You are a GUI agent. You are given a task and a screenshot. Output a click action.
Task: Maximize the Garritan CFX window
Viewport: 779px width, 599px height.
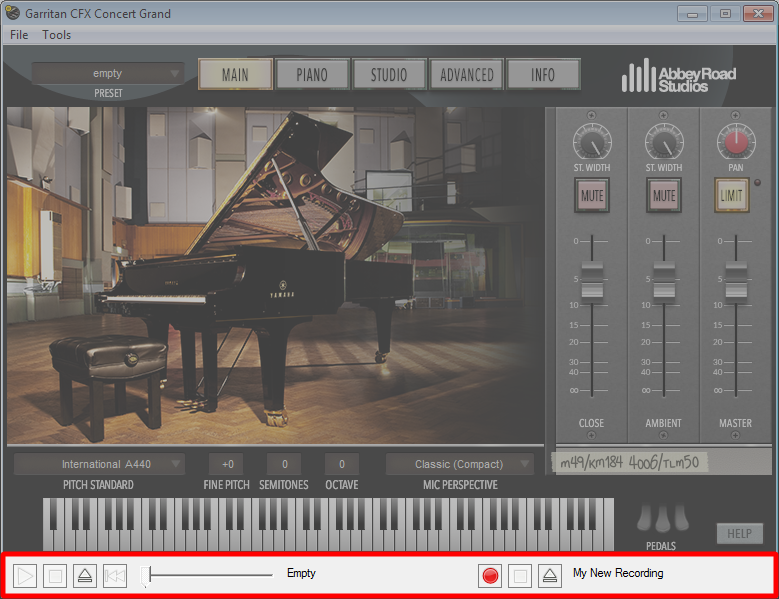tap(725, 14)
